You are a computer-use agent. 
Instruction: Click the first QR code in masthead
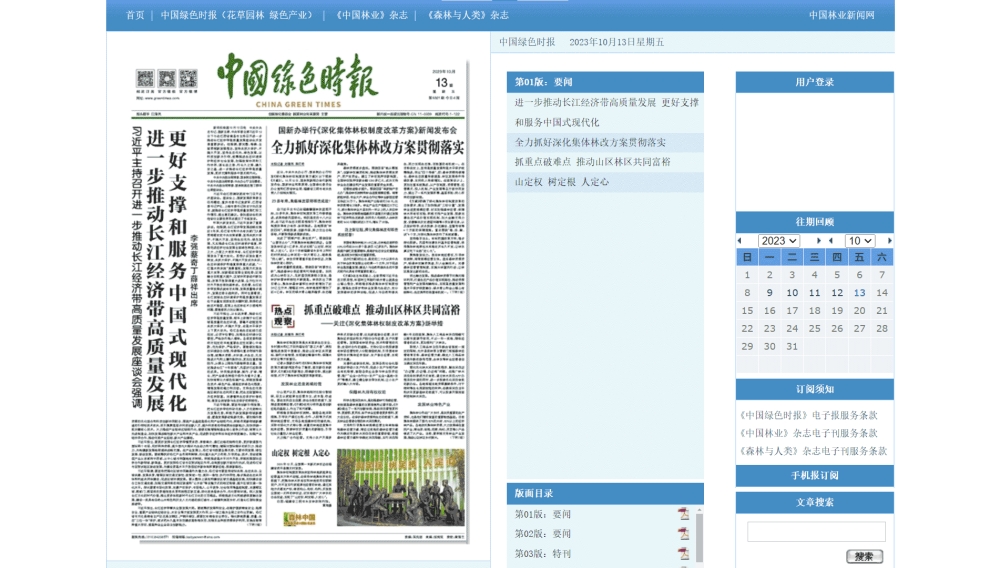tap(145, 78)
